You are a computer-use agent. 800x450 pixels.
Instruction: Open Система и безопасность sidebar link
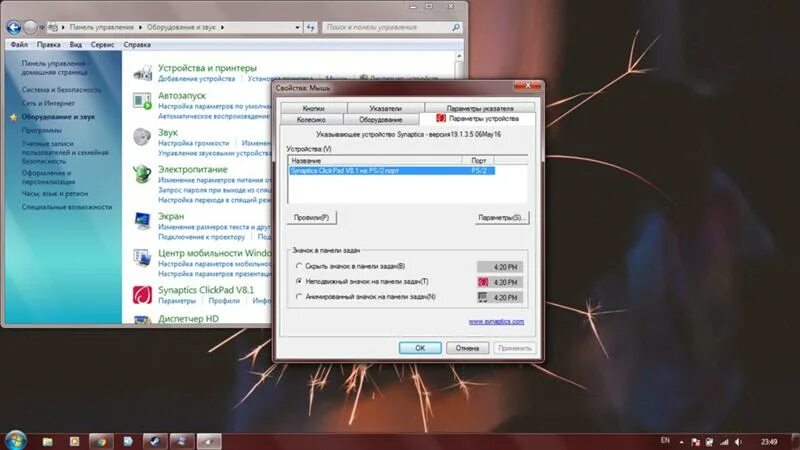coord(61,89)
